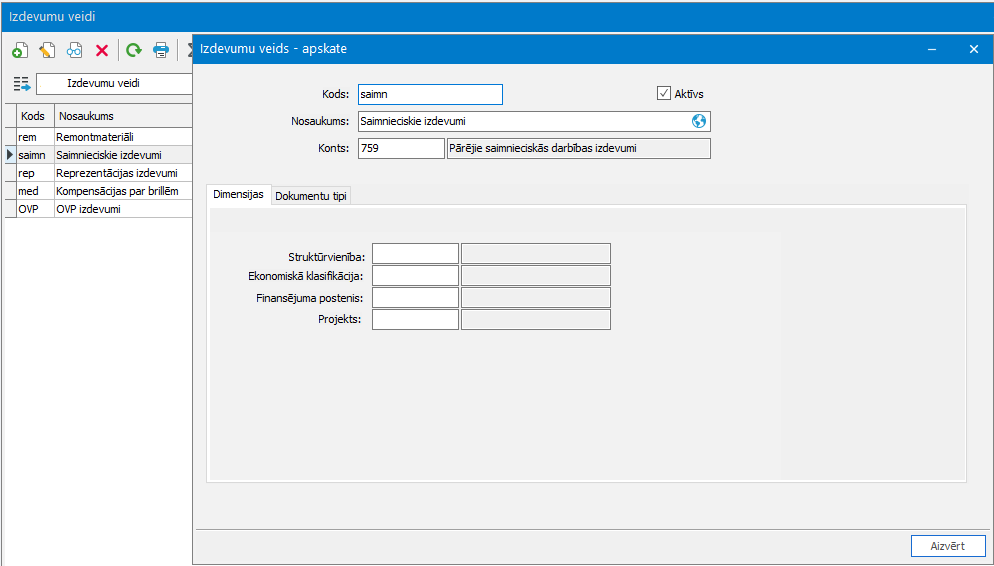Refresh the expense types list

click(134, 50)
